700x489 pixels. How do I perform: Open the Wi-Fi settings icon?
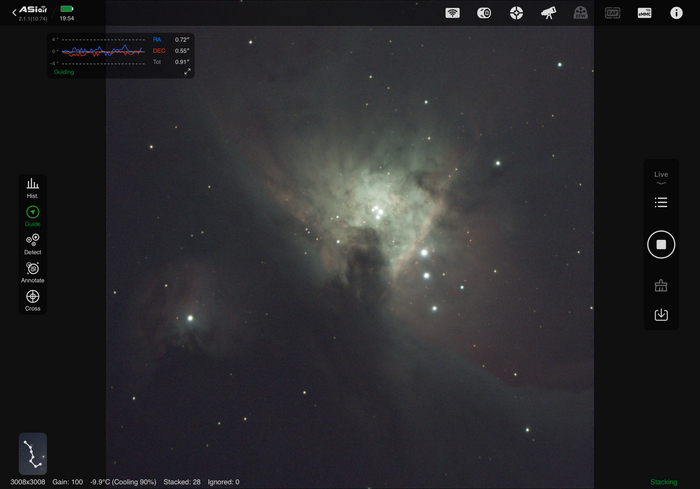click(x=452, y=13)
